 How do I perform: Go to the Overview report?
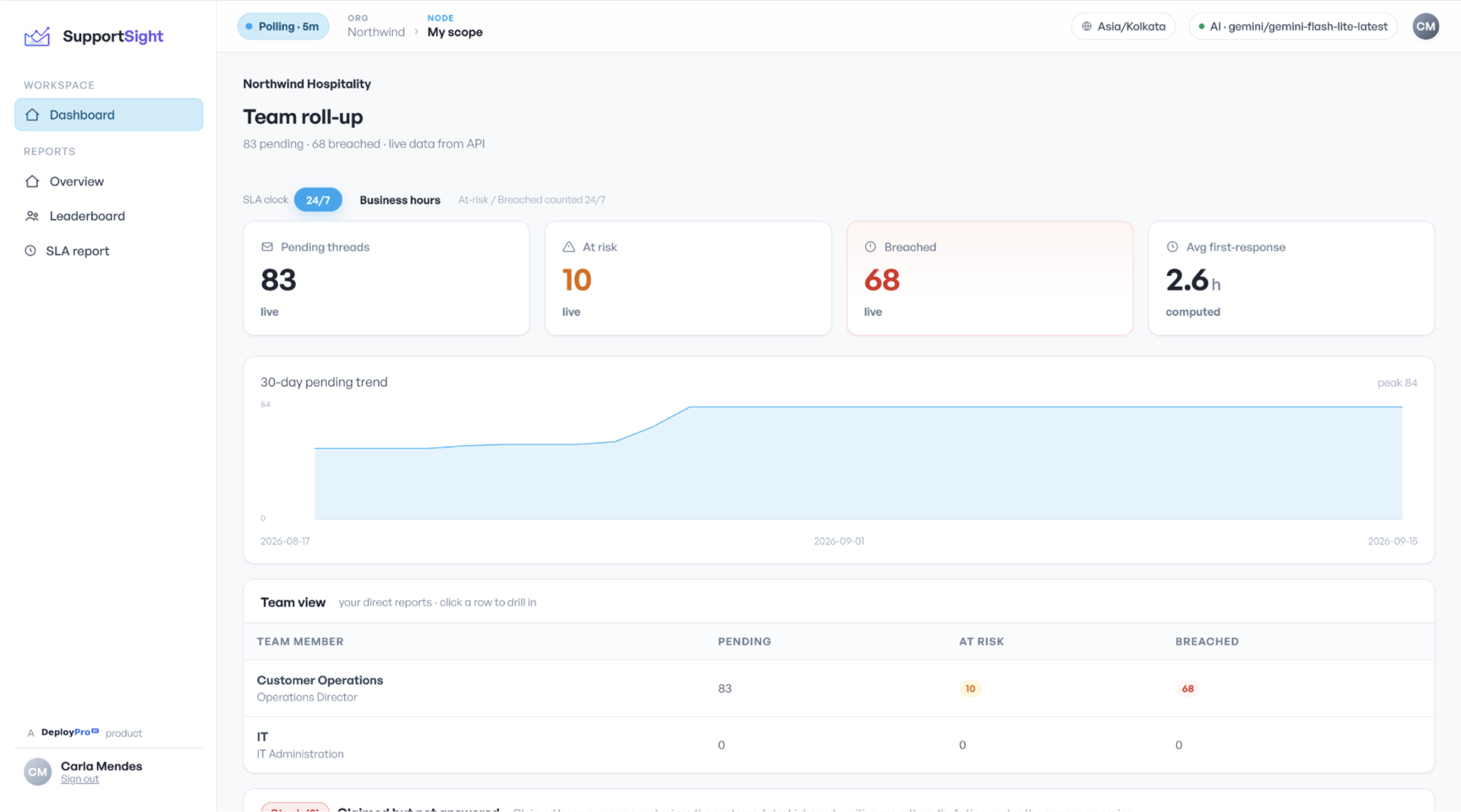click(109, 181)
